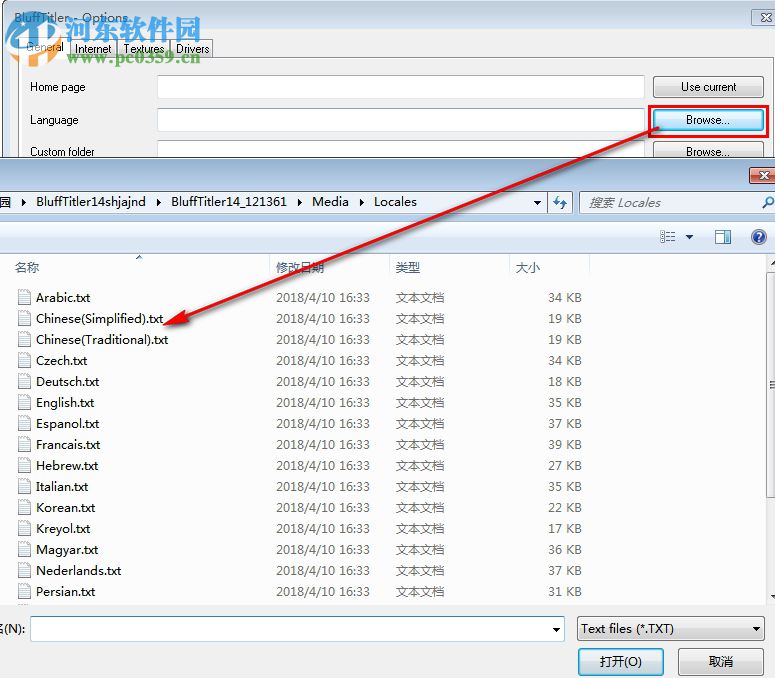
Task: Select Chinese(Simplified).txt file
Action: (x=99, y=319)
